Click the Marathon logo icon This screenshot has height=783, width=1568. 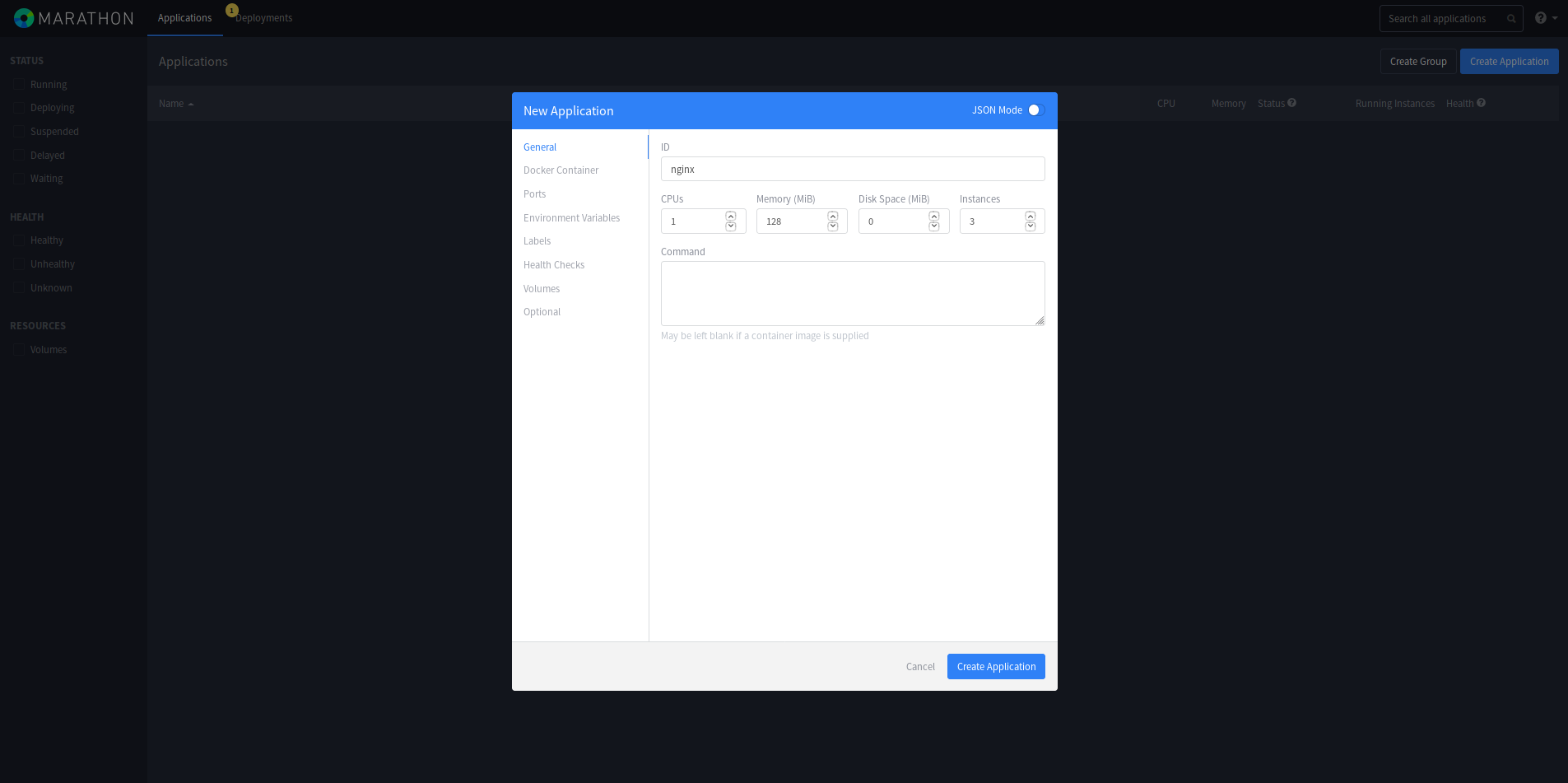pos(24,18)
